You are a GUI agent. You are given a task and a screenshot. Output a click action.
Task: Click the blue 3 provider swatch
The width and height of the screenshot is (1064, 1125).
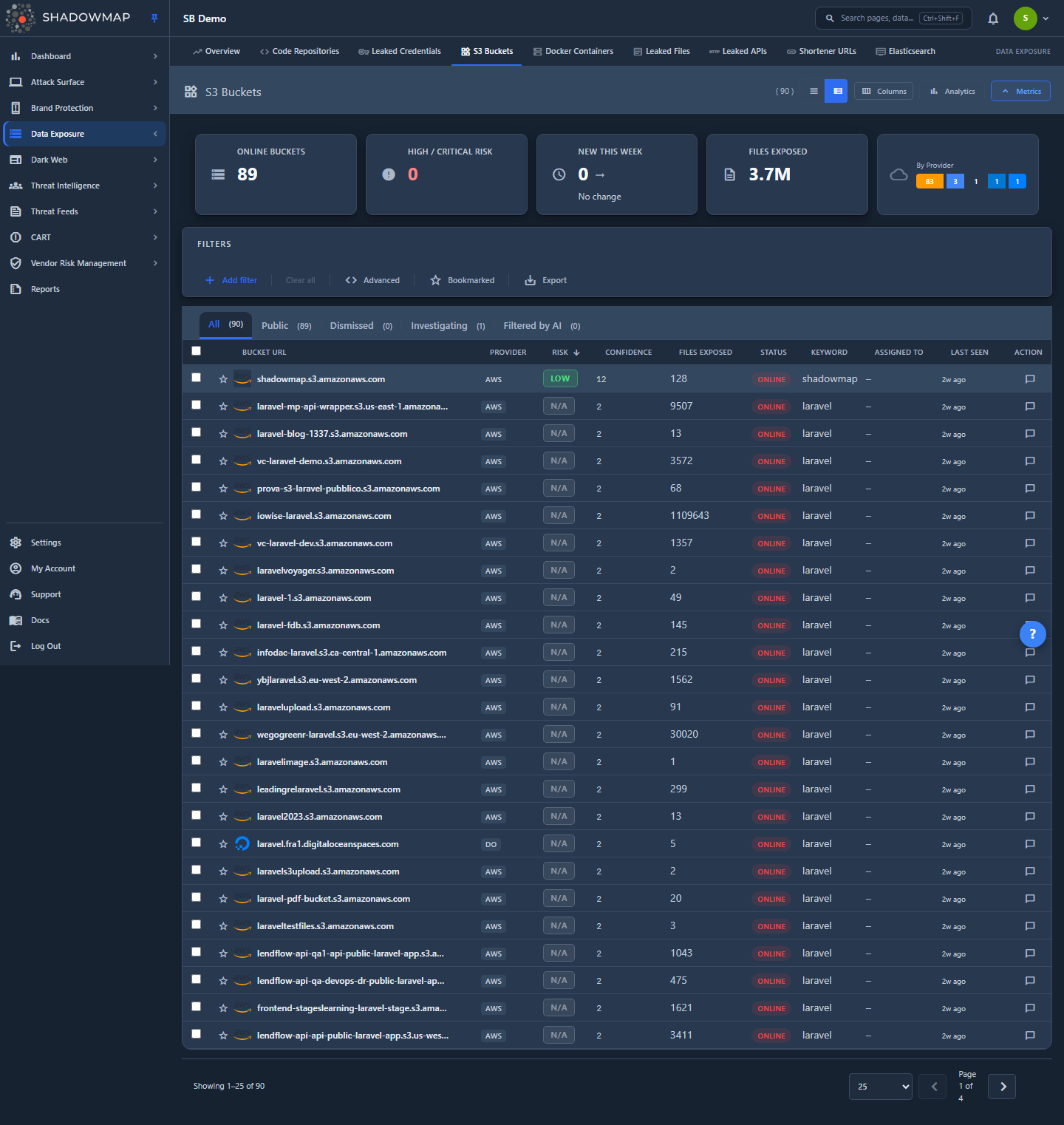click(955, 181)
